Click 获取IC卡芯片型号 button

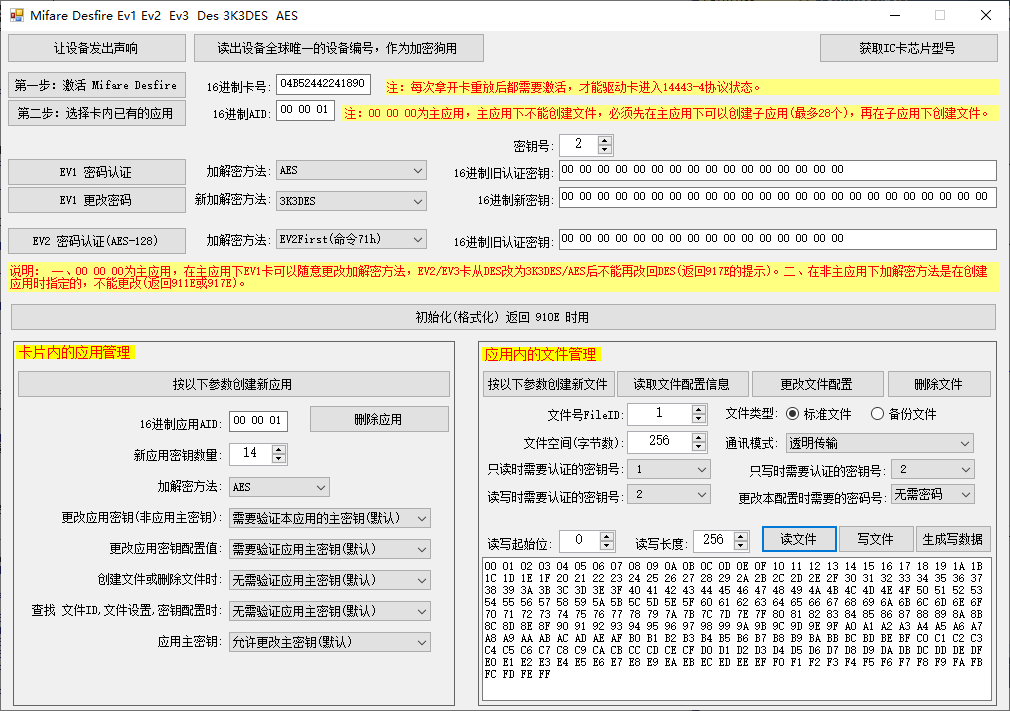click(x=908, y=48)
